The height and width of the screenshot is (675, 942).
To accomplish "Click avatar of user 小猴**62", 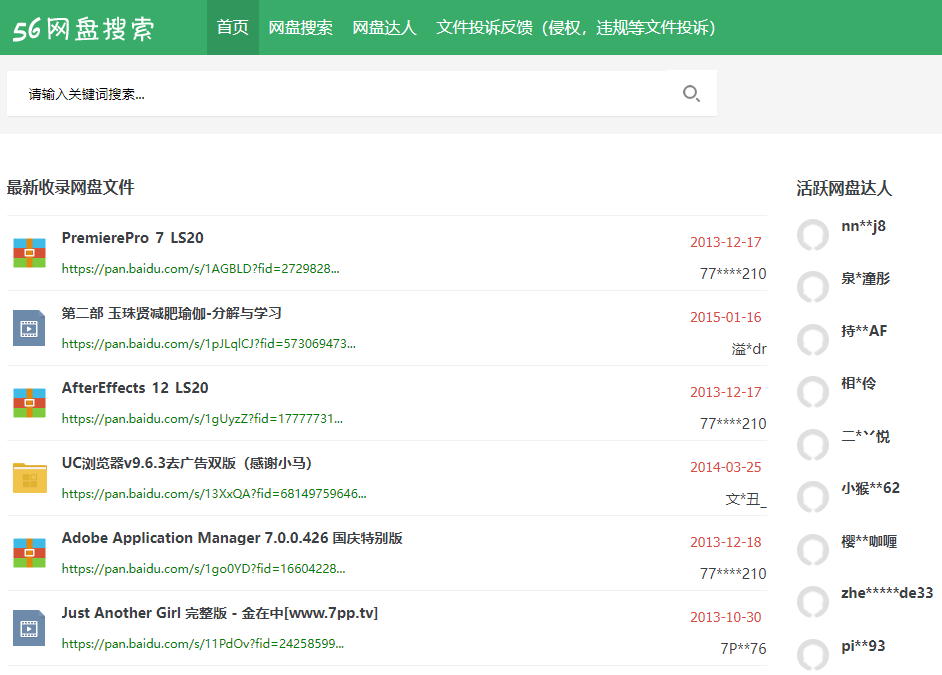I will point(813,497).
